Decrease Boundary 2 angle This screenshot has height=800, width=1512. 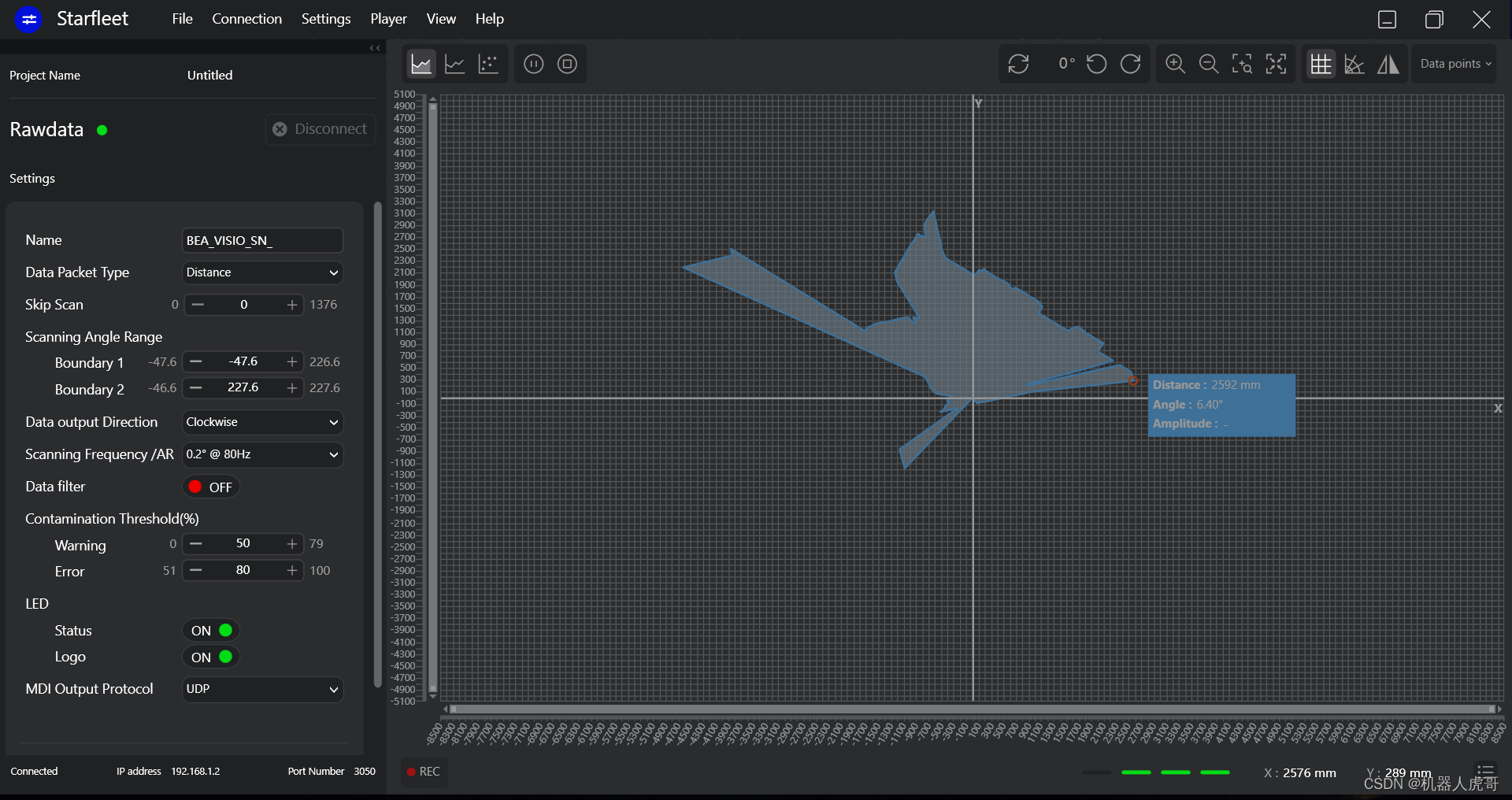click(x=196, y=387)
